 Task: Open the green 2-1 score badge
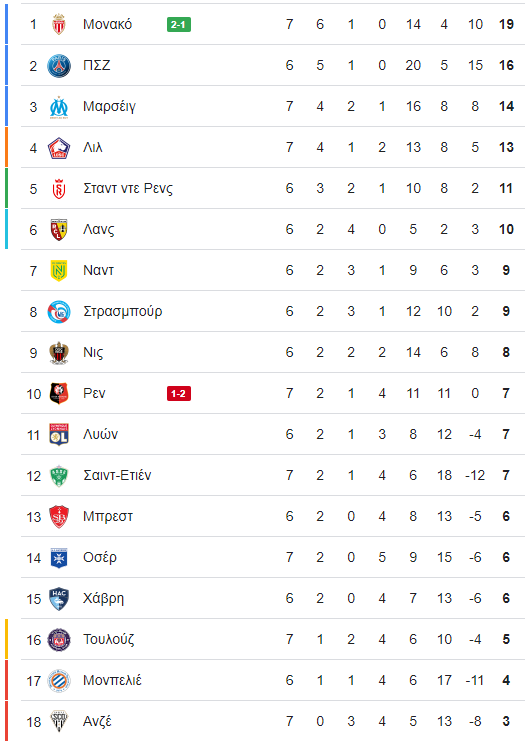click(179, 24)
